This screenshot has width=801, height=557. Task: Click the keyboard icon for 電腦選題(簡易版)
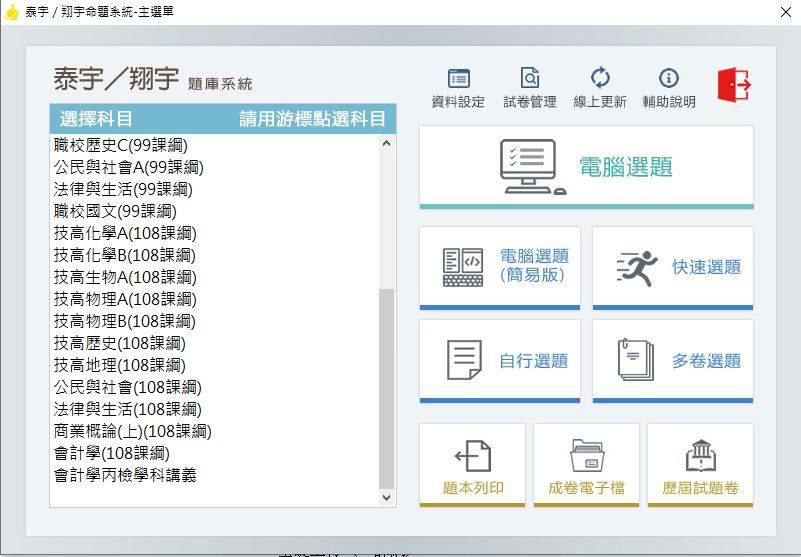463,267
